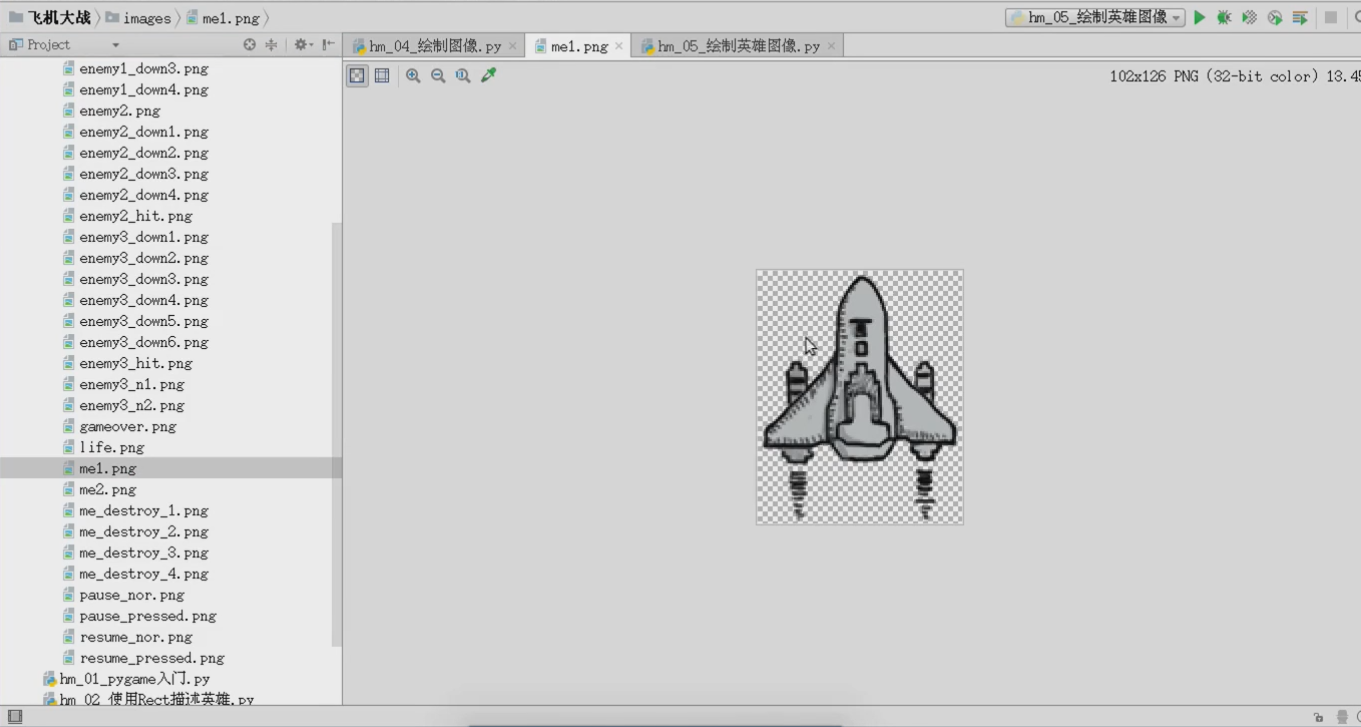Viewport: 1361px width, 727px height.
Task: Toggle the transparency chessboard button
Action: pos(357,76)
